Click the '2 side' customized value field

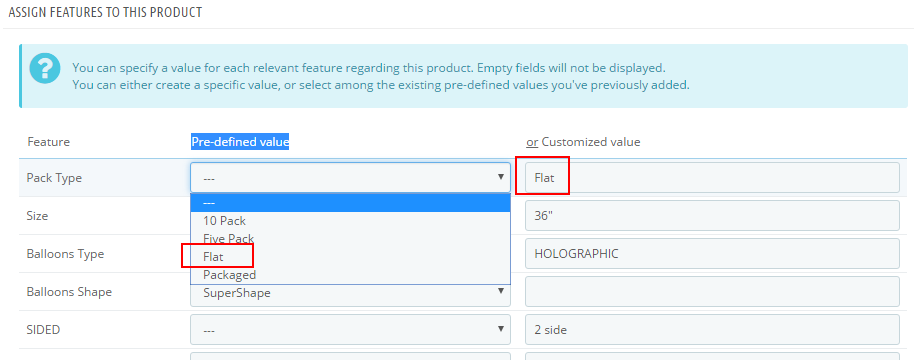(x=712, y=330)
